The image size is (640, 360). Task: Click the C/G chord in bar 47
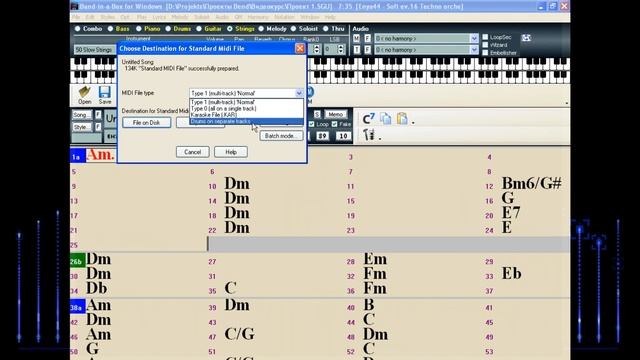point(240,334)
